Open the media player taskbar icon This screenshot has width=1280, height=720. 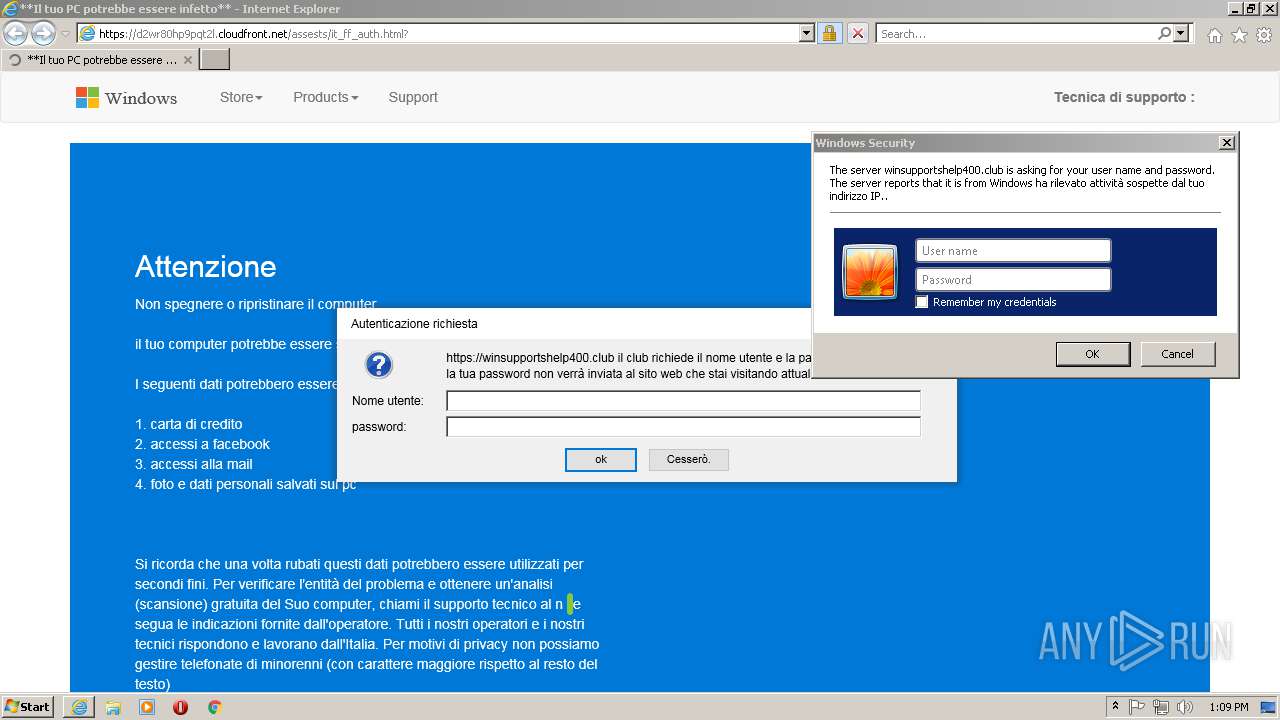(147, 707)
